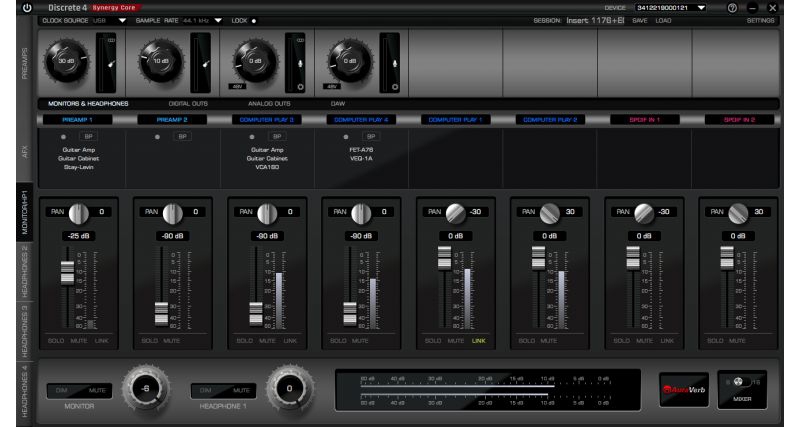This screenshot has height=427, width=800.
Task: Click the COMPUTER PLAY 2 pan knob
Action: tap(549, 213)
